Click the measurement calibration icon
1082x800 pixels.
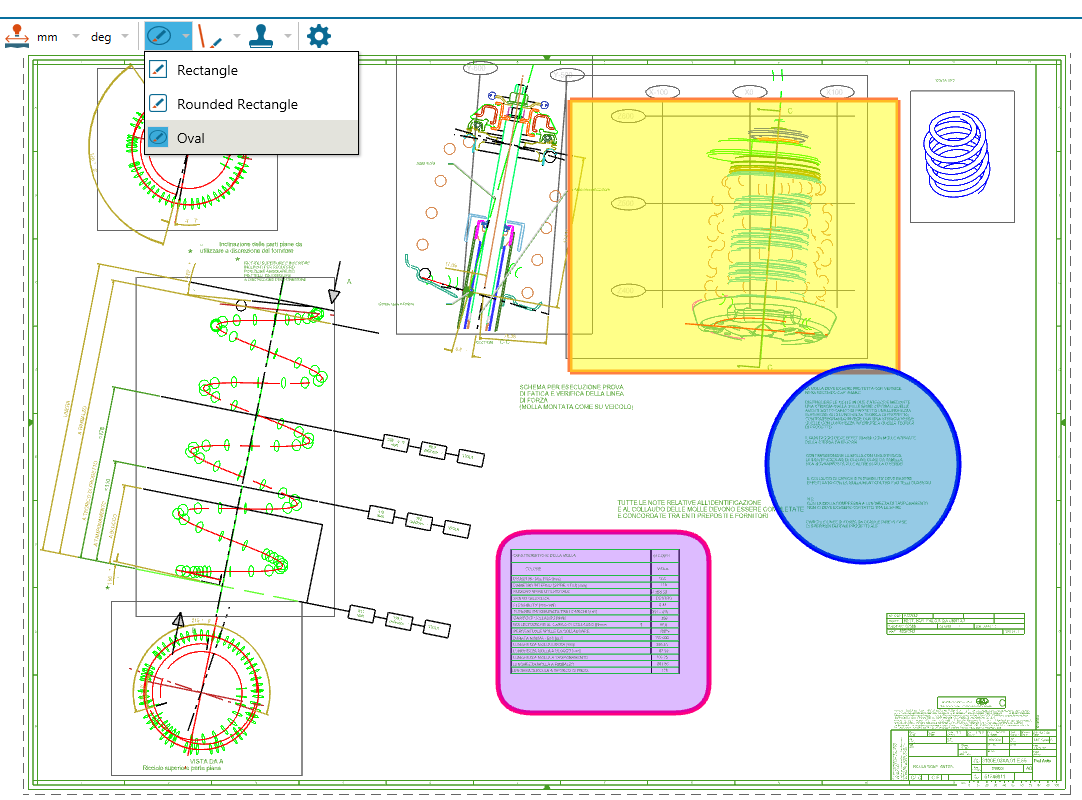(x=17, y=37)
